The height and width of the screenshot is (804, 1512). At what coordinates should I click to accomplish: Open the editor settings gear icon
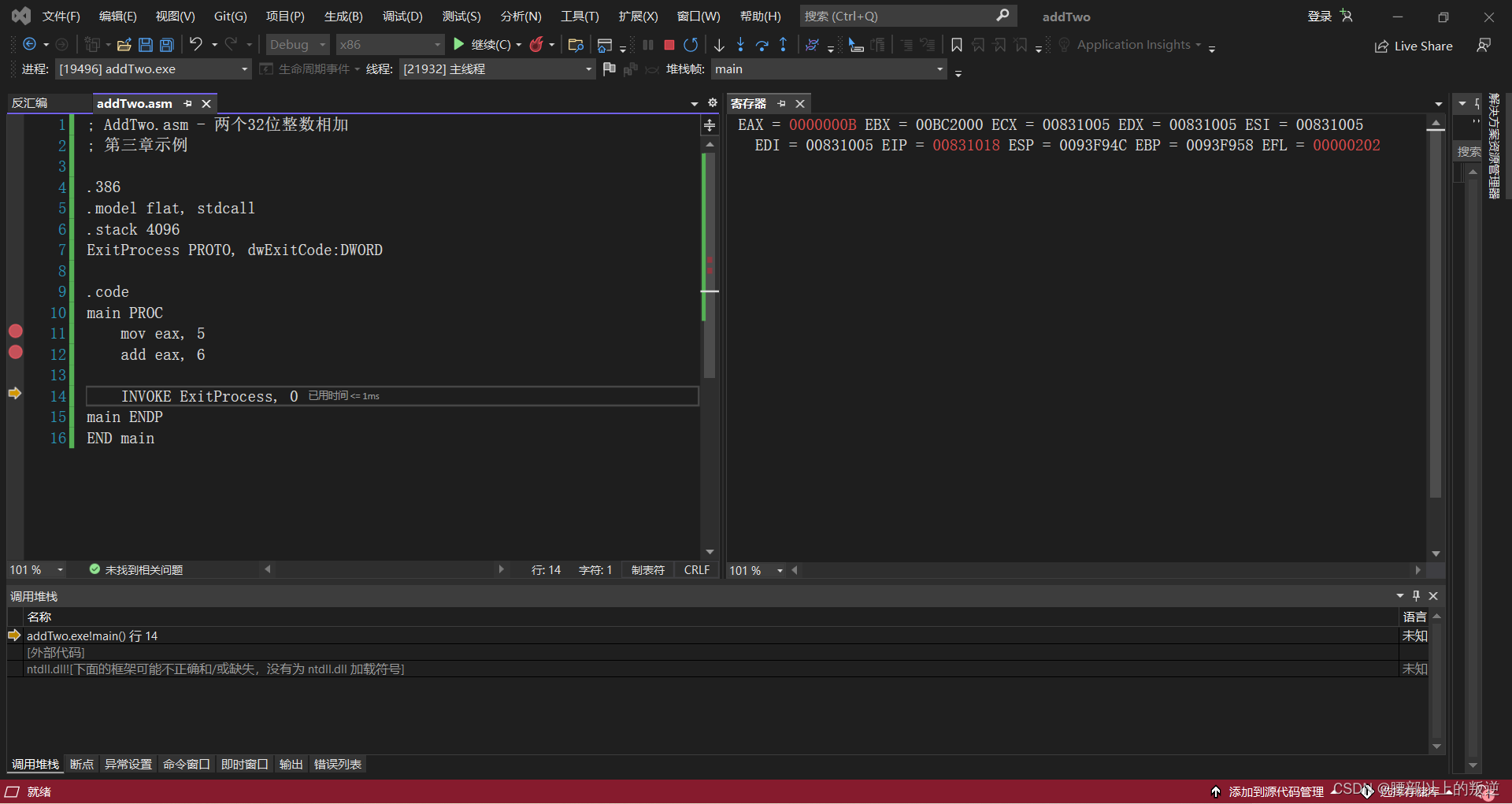[x=713, y=103]
